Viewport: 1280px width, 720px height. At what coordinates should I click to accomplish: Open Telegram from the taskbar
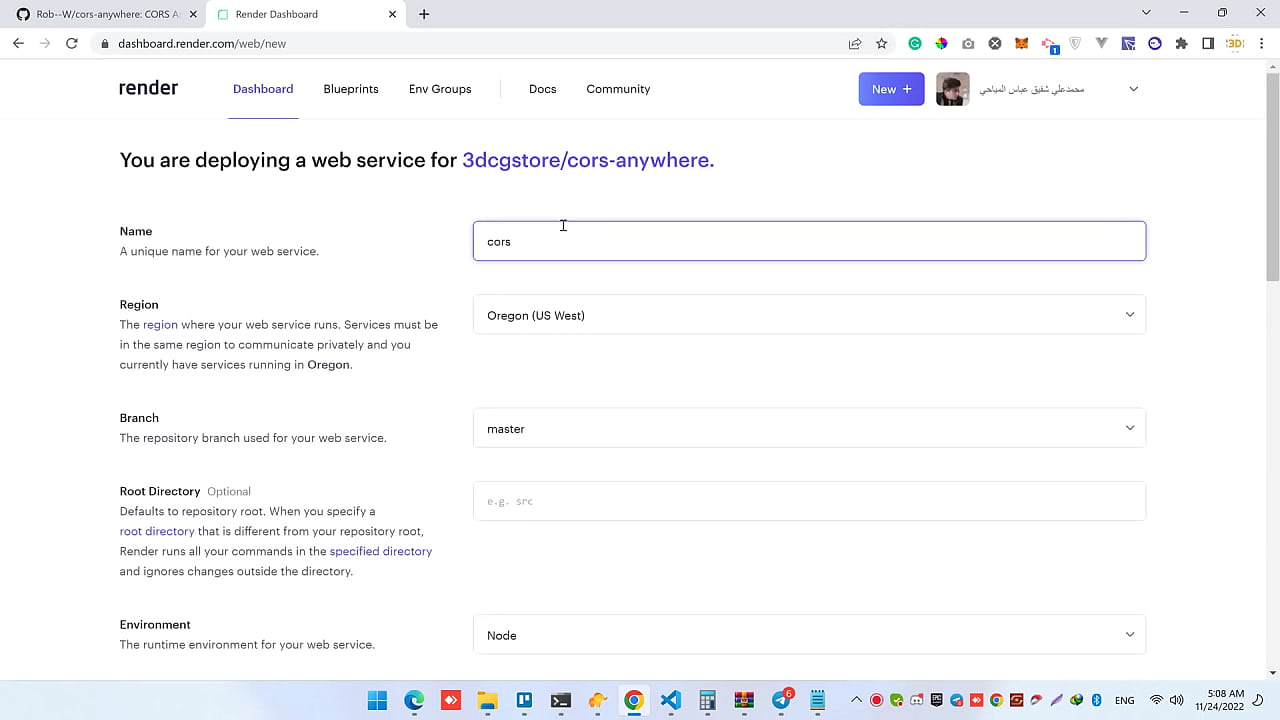(781, 700)
